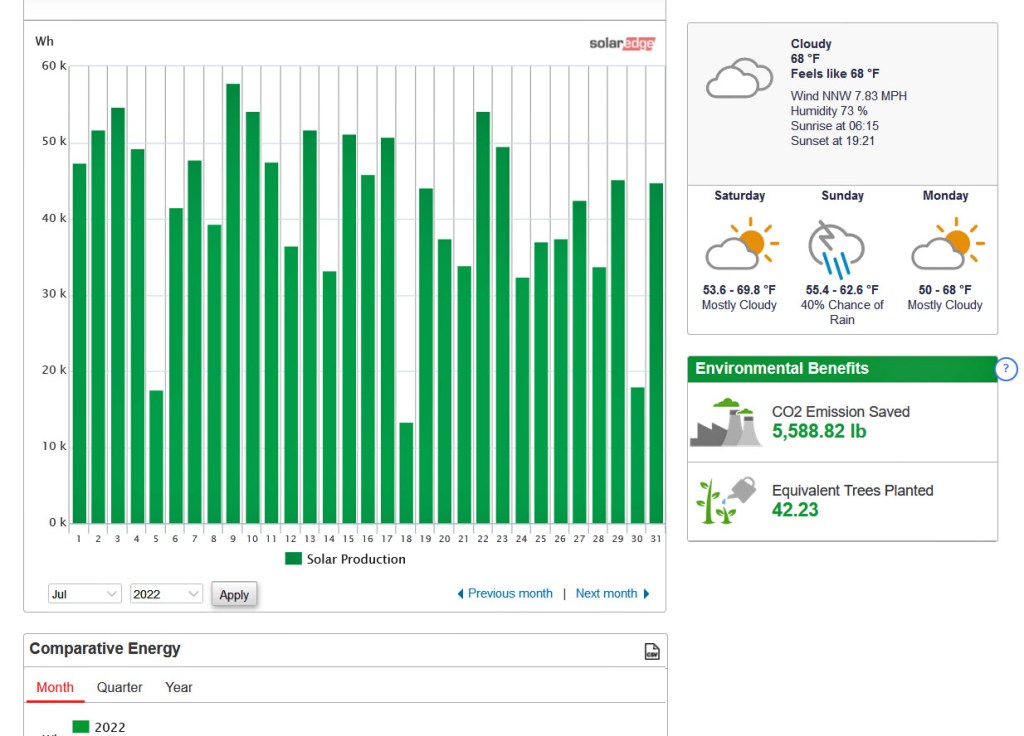Go to Previous month
Viewport: 1024px width, 736px height.
coord(505,594)
